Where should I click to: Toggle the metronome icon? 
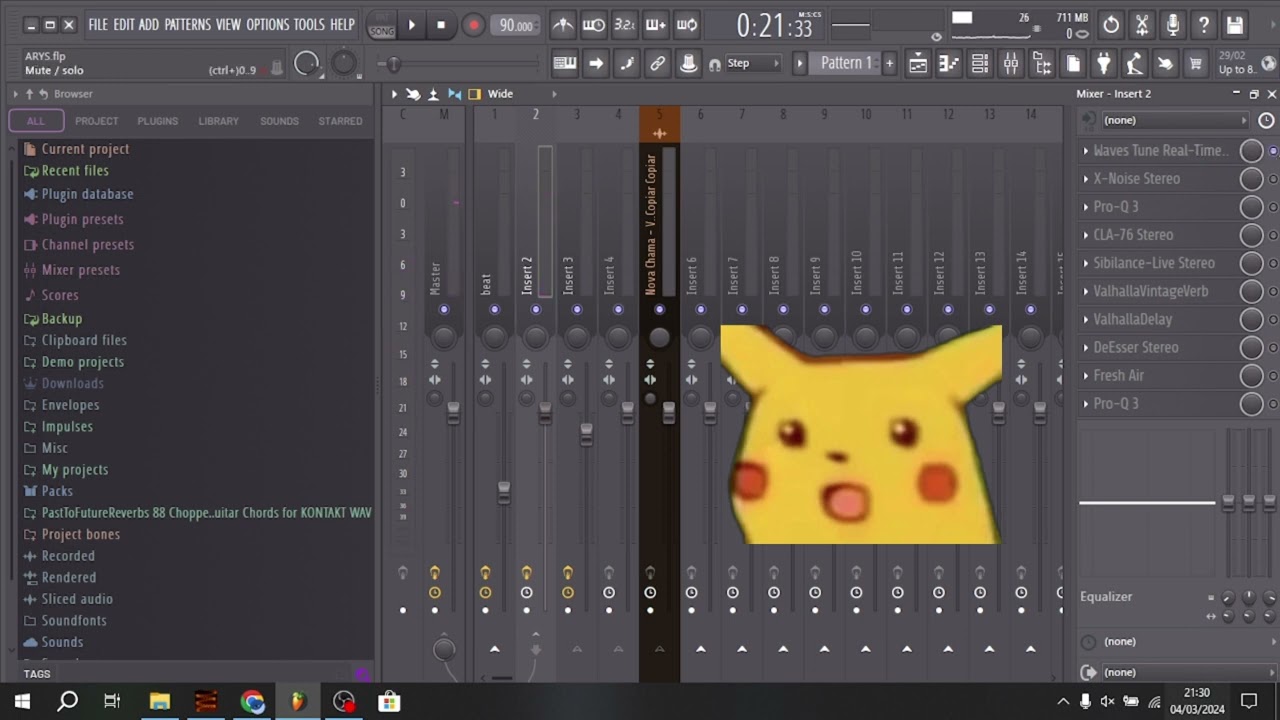coord(563,25)
